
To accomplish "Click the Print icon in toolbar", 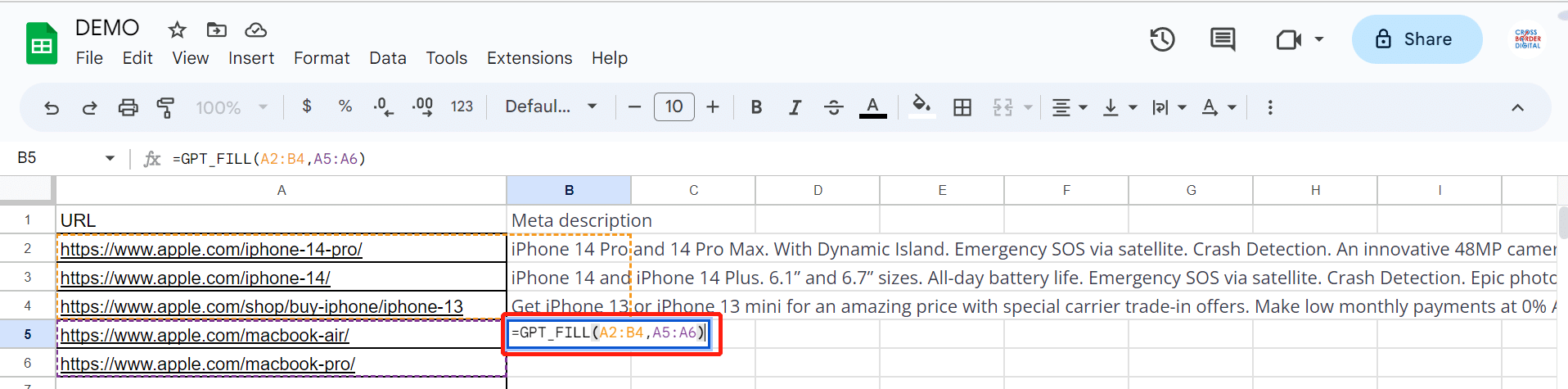I will click(x=128, y=107).
